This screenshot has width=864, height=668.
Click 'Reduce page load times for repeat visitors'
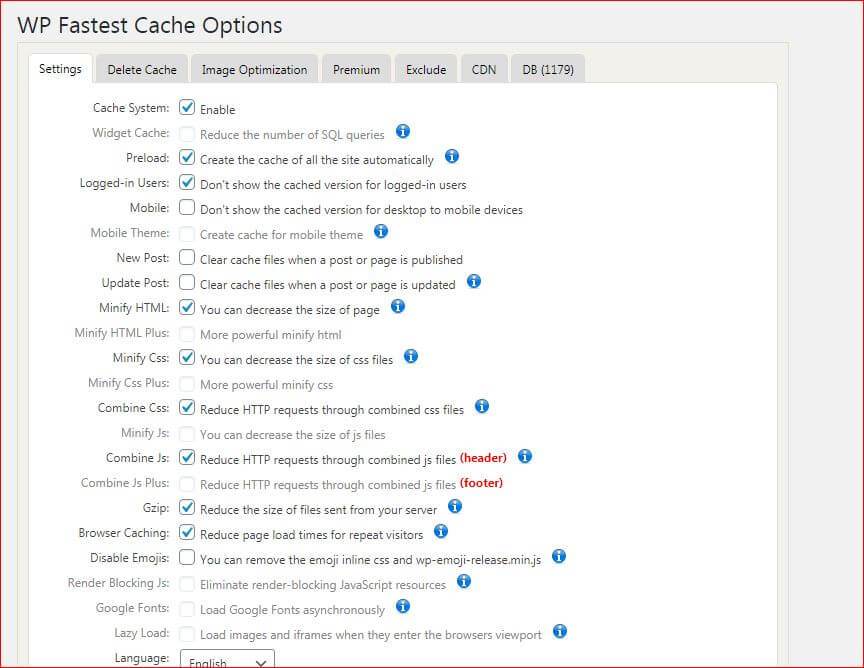pyautogui.click(x=311, y=535)
